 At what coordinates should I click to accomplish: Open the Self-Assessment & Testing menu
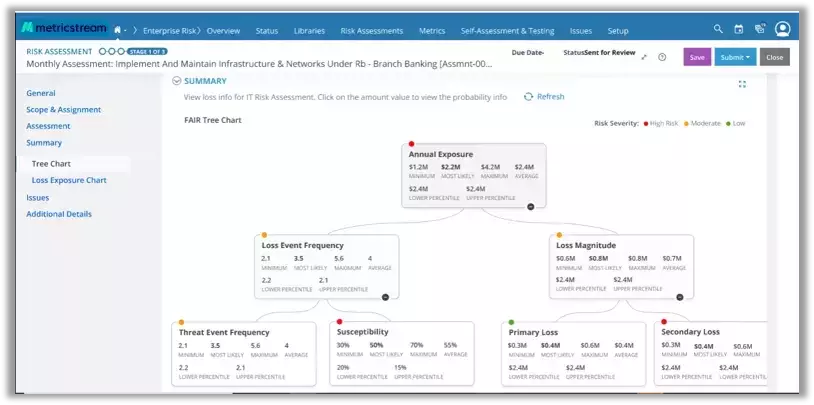pos(507,31)
